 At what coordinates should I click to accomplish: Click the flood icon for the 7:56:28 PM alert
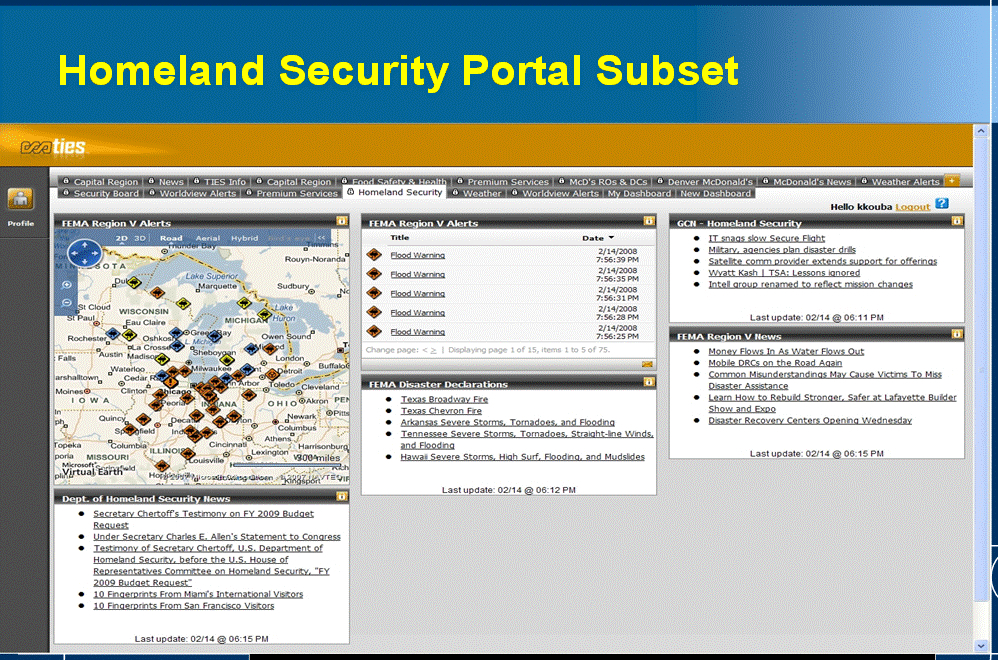point(374,312)
